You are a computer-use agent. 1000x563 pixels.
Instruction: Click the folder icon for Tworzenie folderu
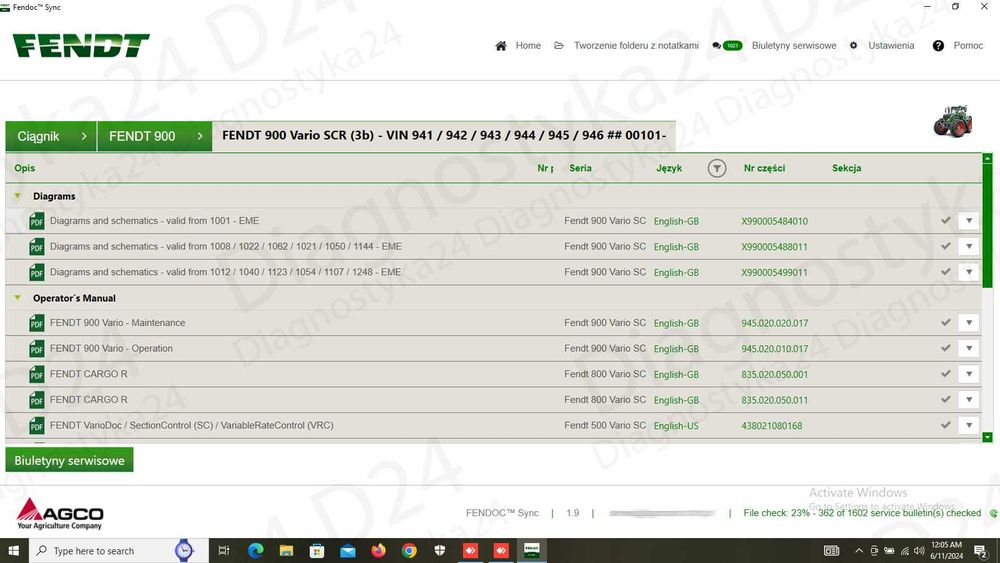[x=559, y=46]
